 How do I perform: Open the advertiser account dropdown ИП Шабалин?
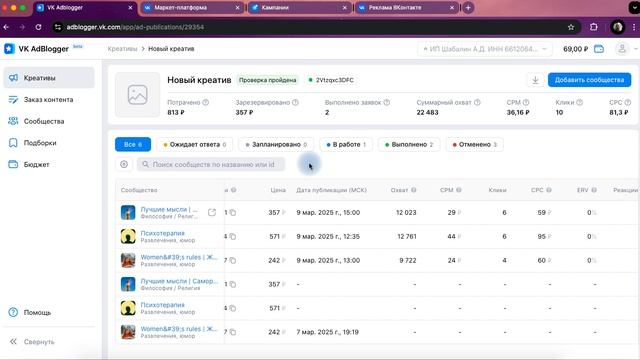coord(484,49)
